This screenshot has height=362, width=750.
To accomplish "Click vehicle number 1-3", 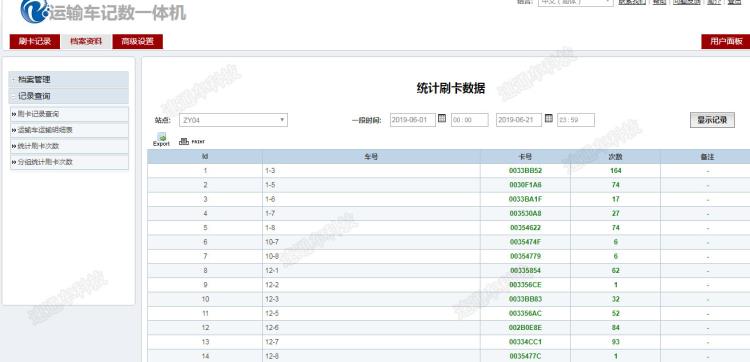I will [x=270, y=171].
